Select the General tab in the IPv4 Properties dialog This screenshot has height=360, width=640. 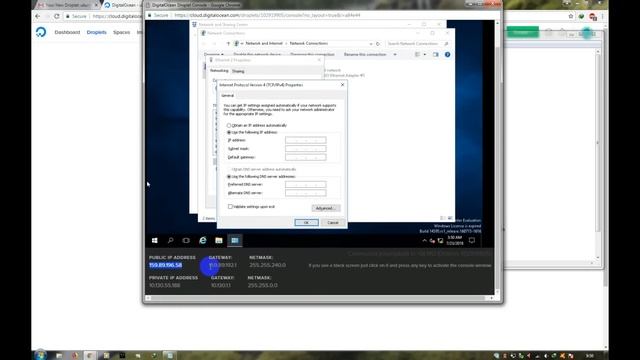[x=227, y=96]
